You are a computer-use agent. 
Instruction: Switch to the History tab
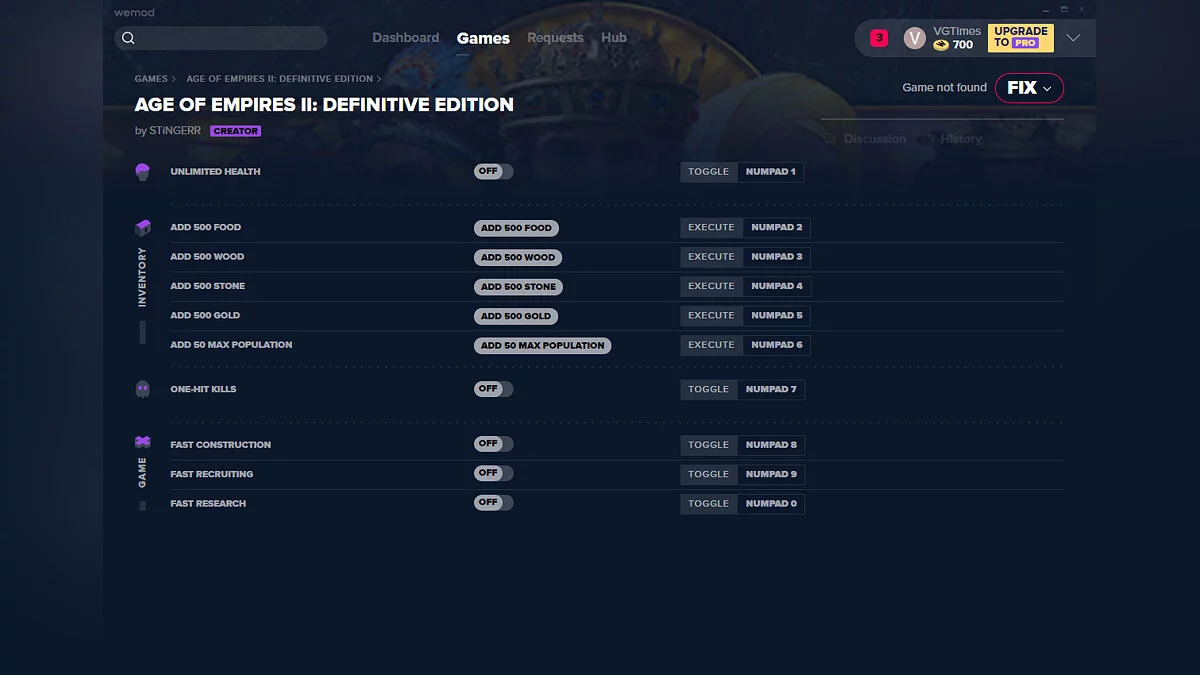pyautogui.click(x=961, y=139)
